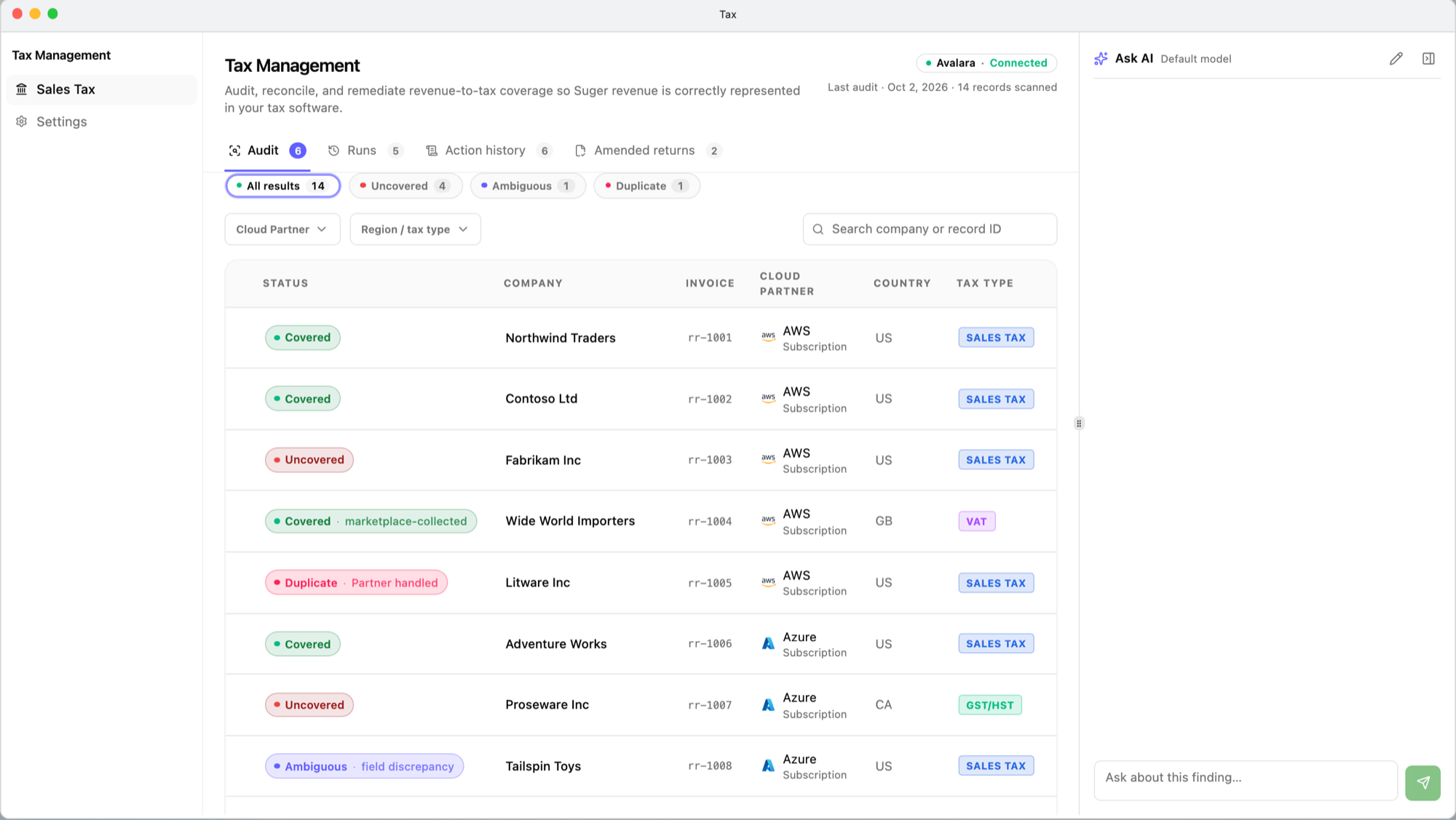Viewport: 1456px width, 820px height.
Task: Click the CA country cell
Action: tap(884, 705)
